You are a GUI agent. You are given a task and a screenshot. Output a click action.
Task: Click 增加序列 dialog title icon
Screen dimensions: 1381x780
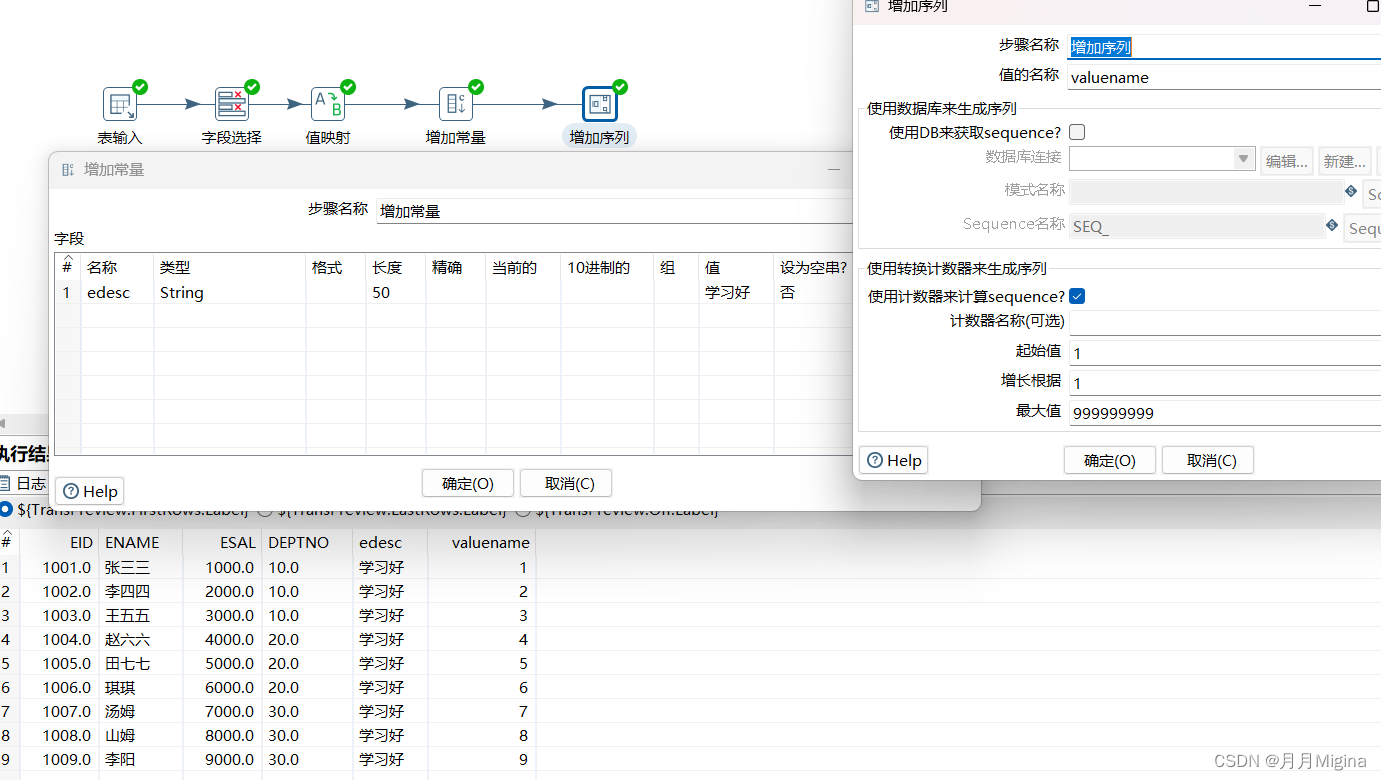click(872, 6)
